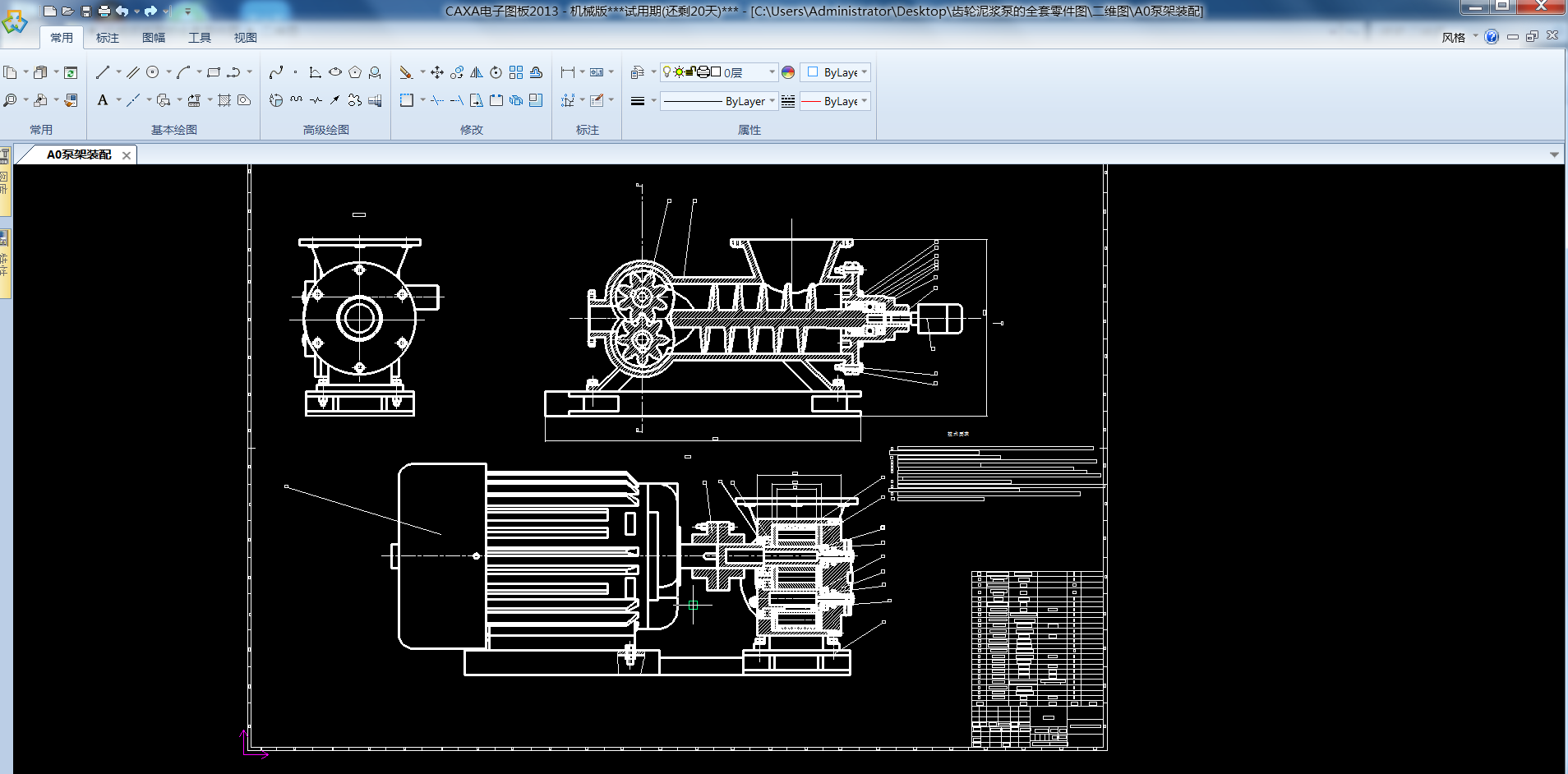Click the Array tool with four squares

click(x=516, y=72)
